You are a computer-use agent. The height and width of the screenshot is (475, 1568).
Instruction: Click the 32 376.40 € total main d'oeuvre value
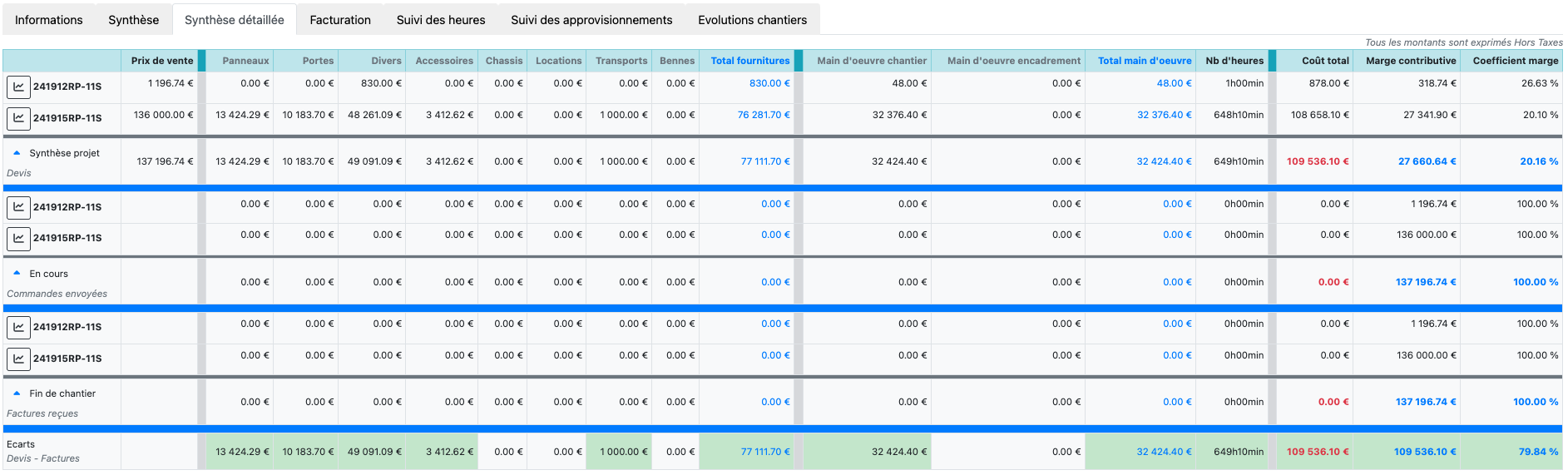pos(1164,115)
